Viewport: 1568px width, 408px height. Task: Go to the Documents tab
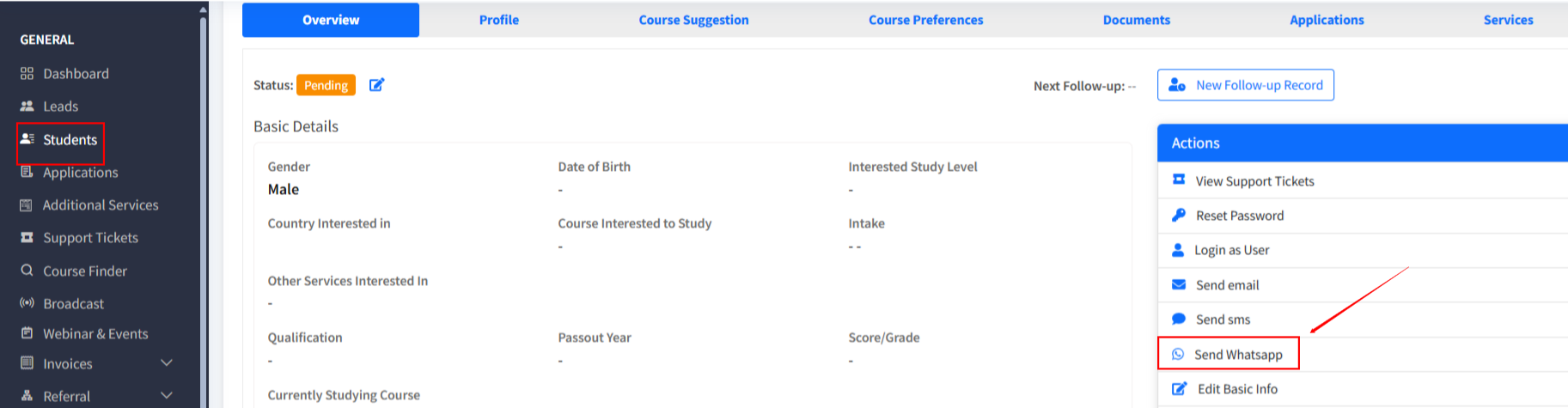(1136, 20)
